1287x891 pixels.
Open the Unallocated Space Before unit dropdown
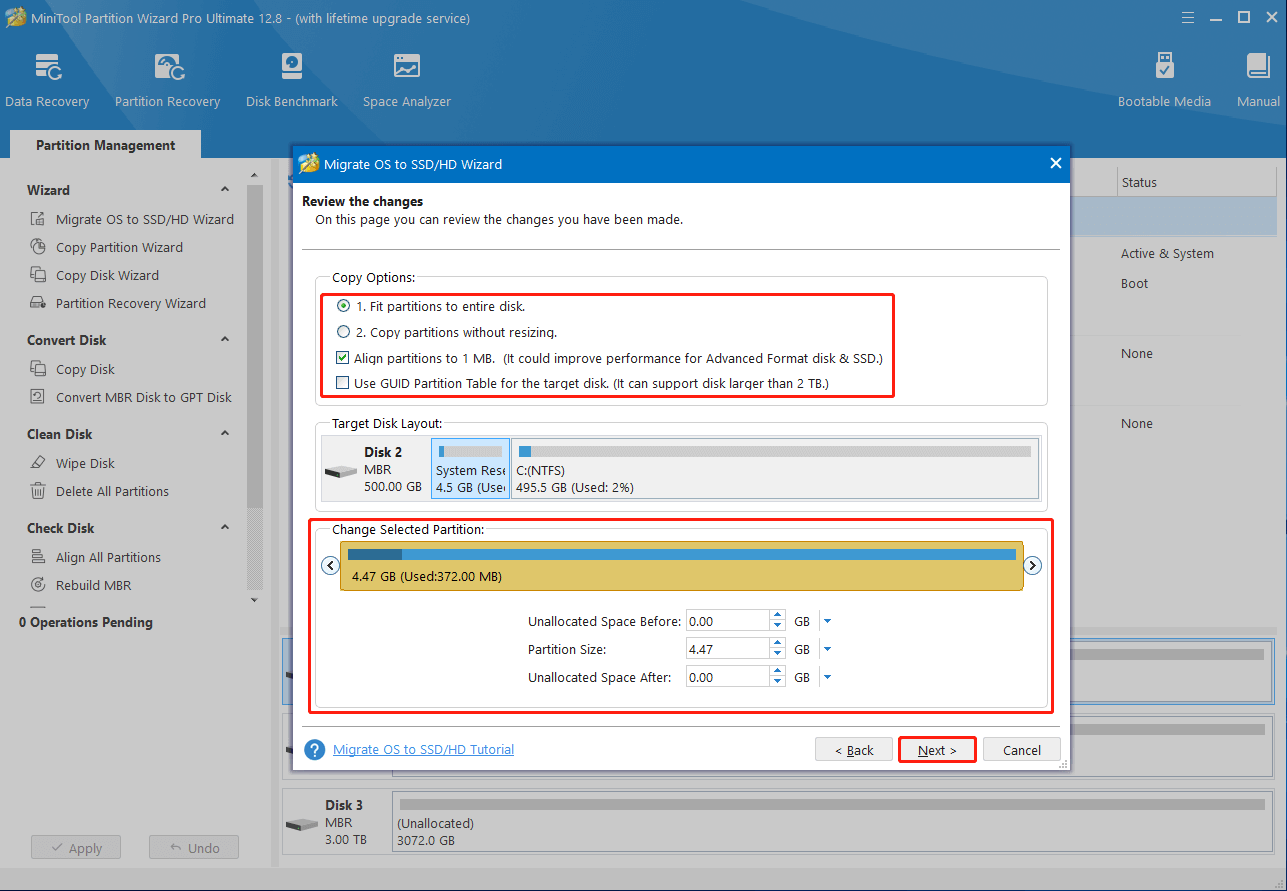tap(826, 620)
